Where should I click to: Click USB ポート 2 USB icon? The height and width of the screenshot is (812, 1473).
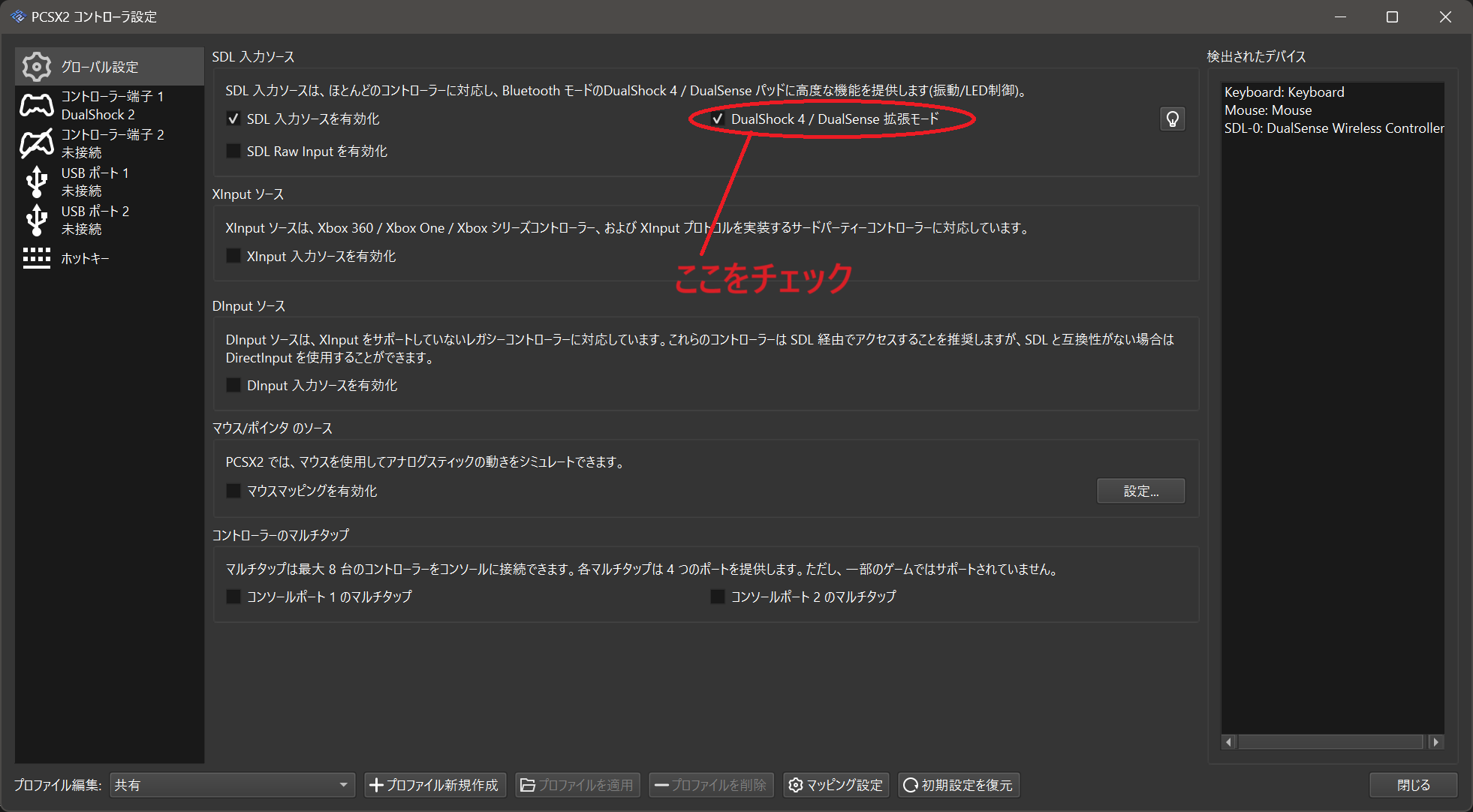pos(37,220)
